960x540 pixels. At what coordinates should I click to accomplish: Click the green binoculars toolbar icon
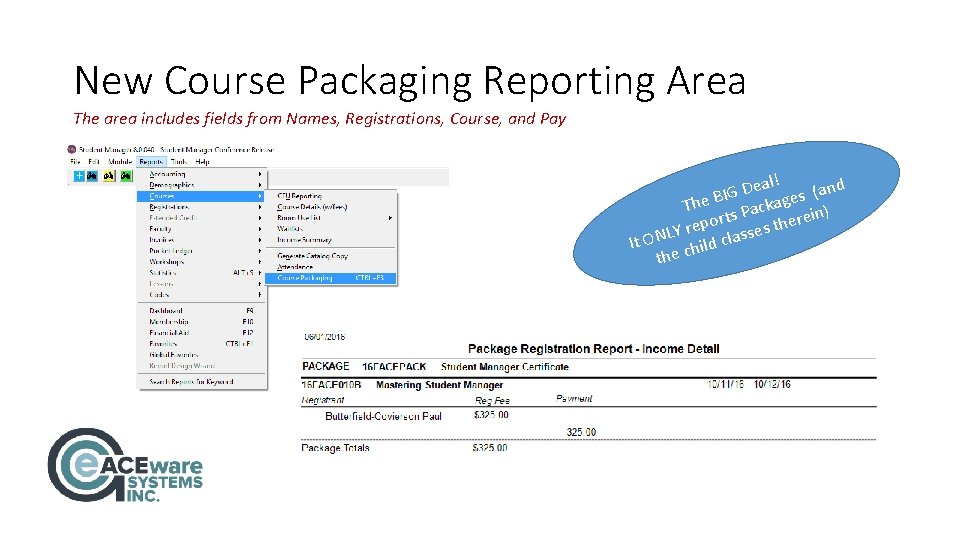[x=126, y=176]
